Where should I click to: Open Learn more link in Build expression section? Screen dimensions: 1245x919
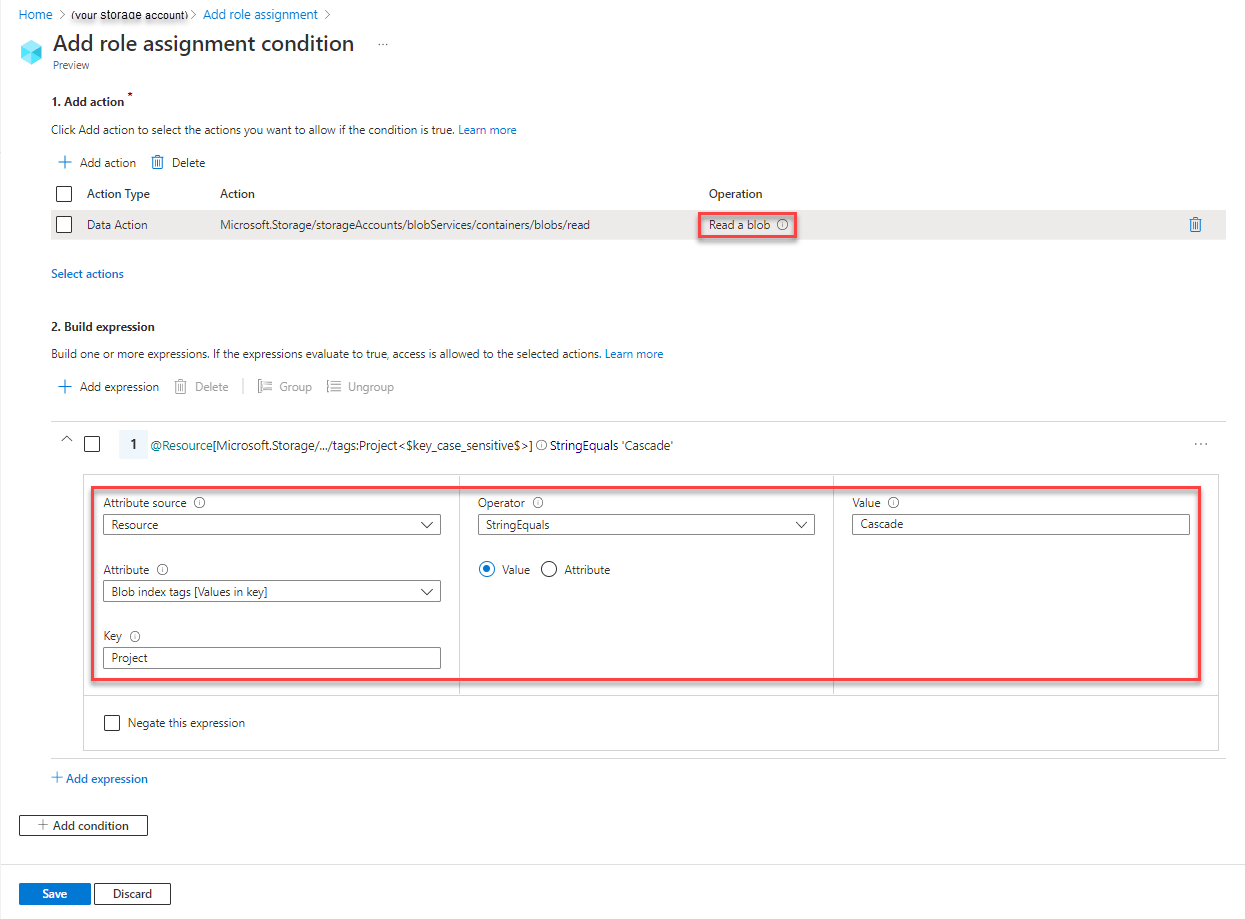pyautogui.click(x=634, y=354)
